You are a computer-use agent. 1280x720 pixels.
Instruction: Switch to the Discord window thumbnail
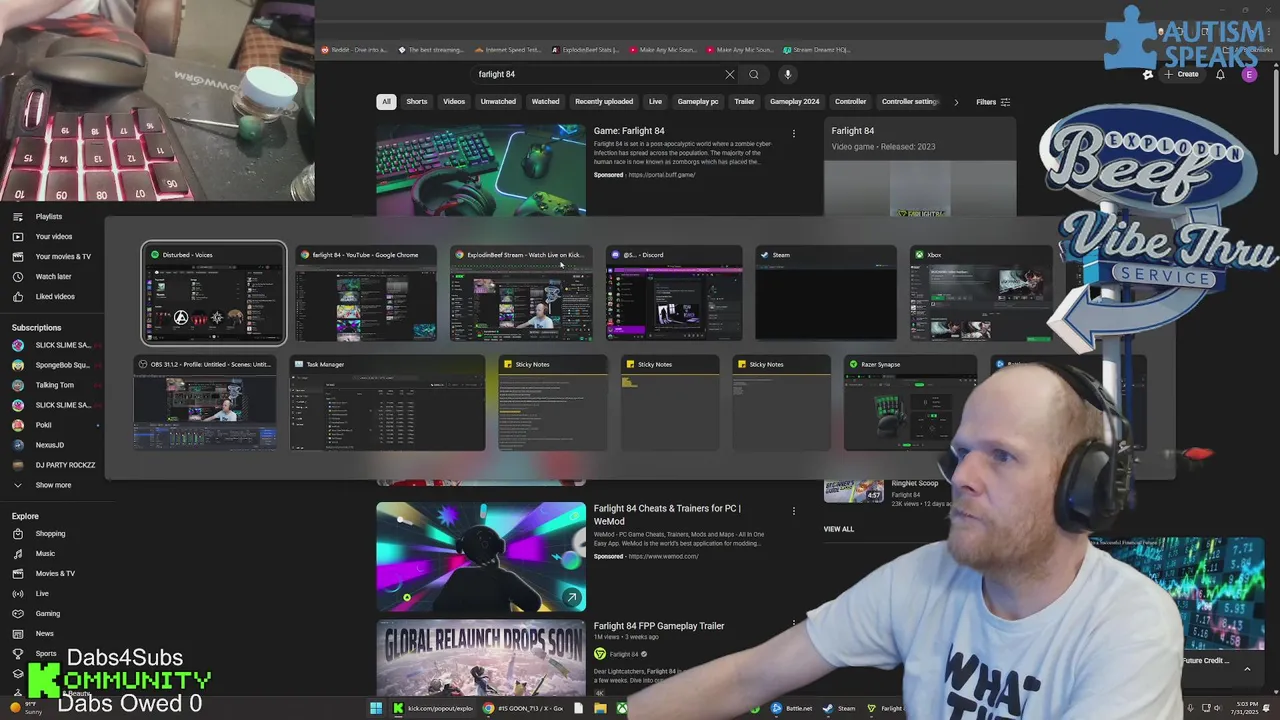[675, 293]
